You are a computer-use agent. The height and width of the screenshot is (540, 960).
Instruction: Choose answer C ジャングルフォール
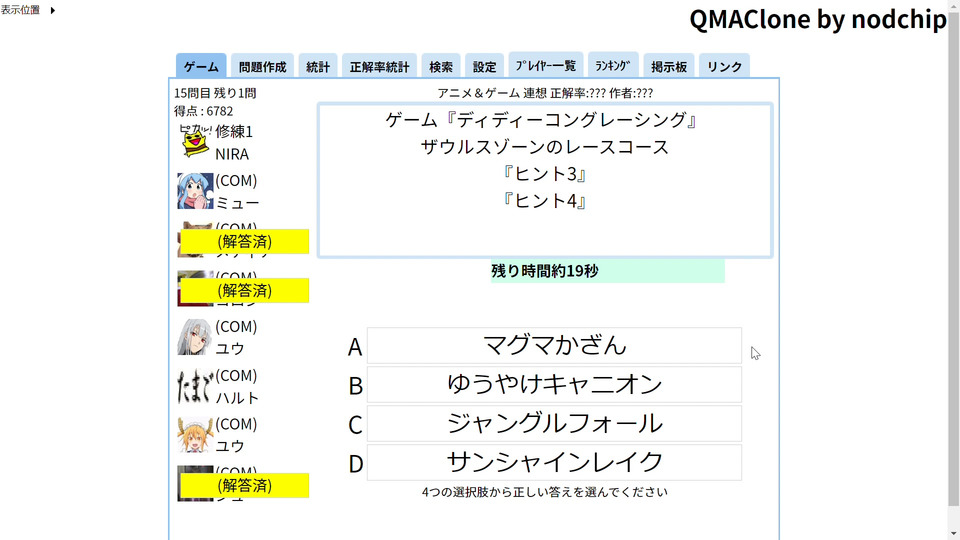point(554,423)
